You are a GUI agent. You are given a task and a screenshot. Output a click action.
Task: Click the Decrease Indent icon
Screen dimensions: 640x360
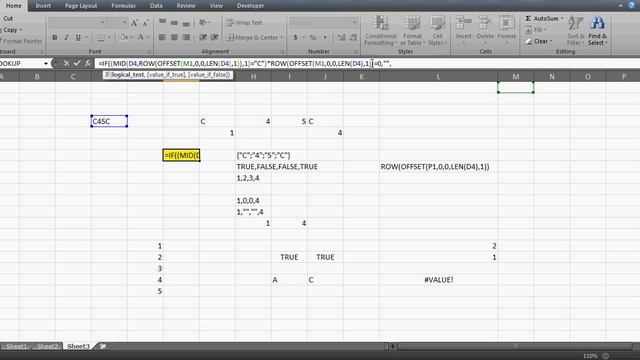tap(203, 38)
